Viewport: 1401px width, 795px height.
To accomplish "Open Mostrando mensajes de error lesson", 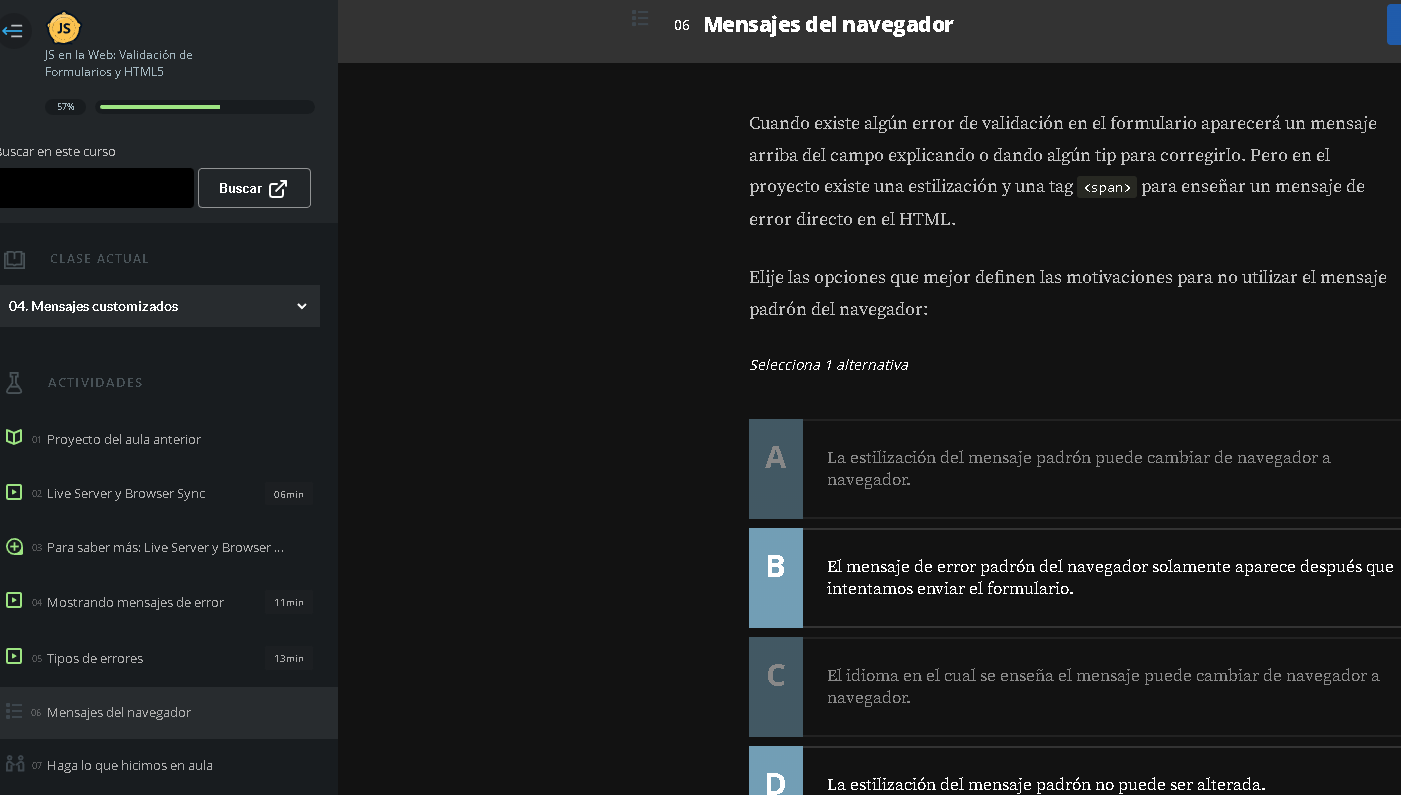I will 135,602.
